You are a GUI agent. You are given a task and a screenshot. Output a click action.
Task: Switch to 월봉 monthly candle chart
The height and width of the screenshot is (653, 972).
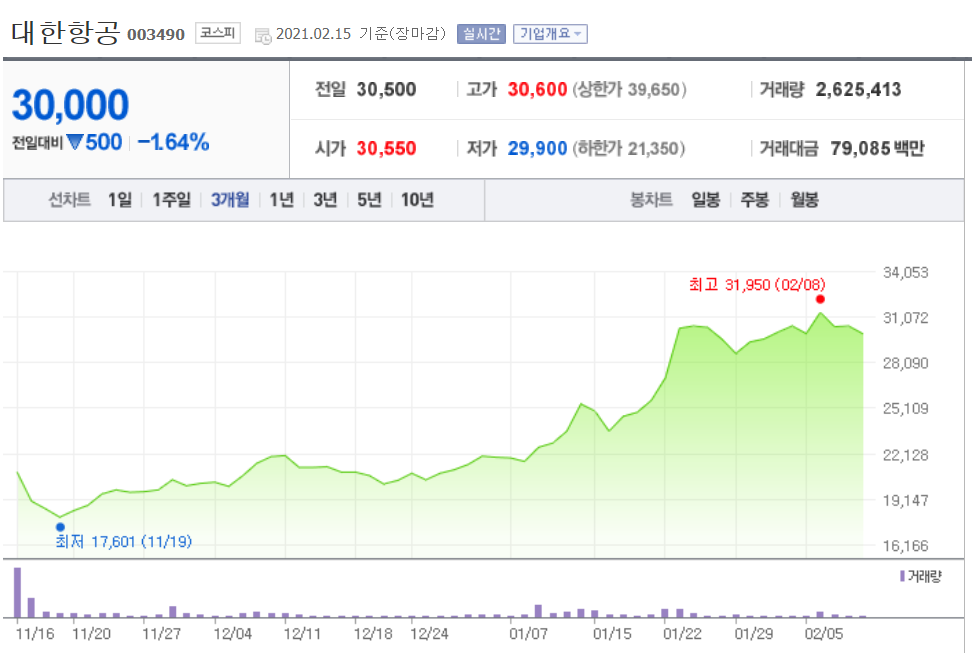pos(805,200)
